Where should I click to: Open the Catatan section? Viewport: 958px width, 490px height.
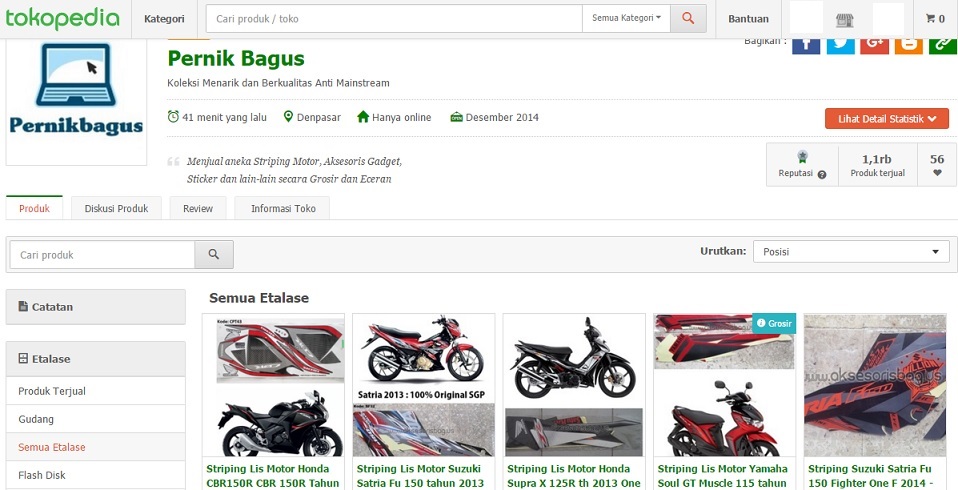(95, 307)
